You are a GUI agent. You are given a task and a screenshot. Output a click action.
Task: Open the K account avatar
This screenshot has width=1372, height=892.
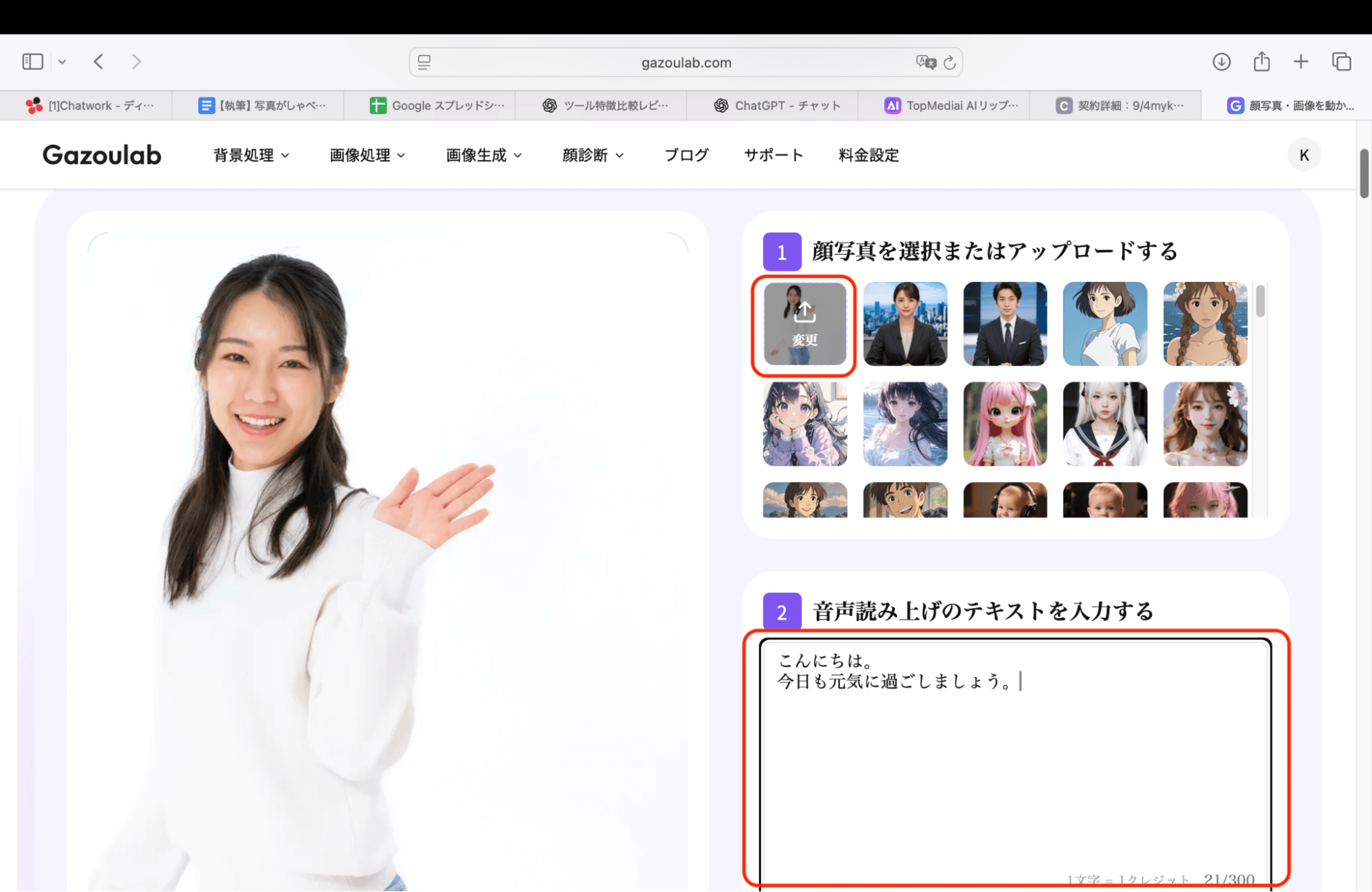pyautogui.click(x=1303, y=154)
